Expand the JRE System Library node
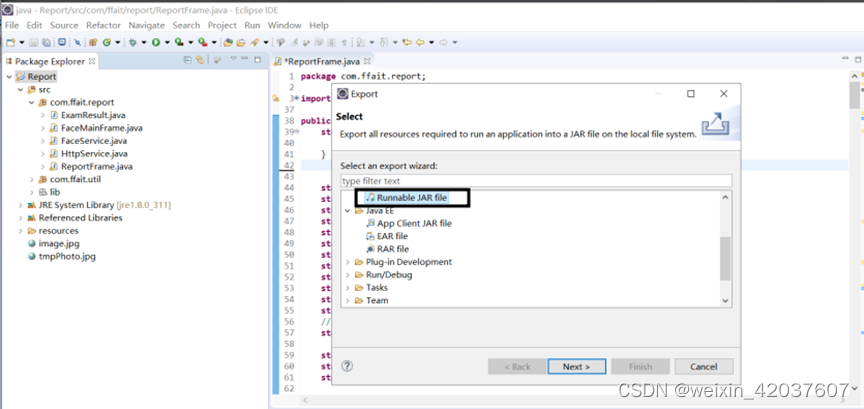 point(20,205)
